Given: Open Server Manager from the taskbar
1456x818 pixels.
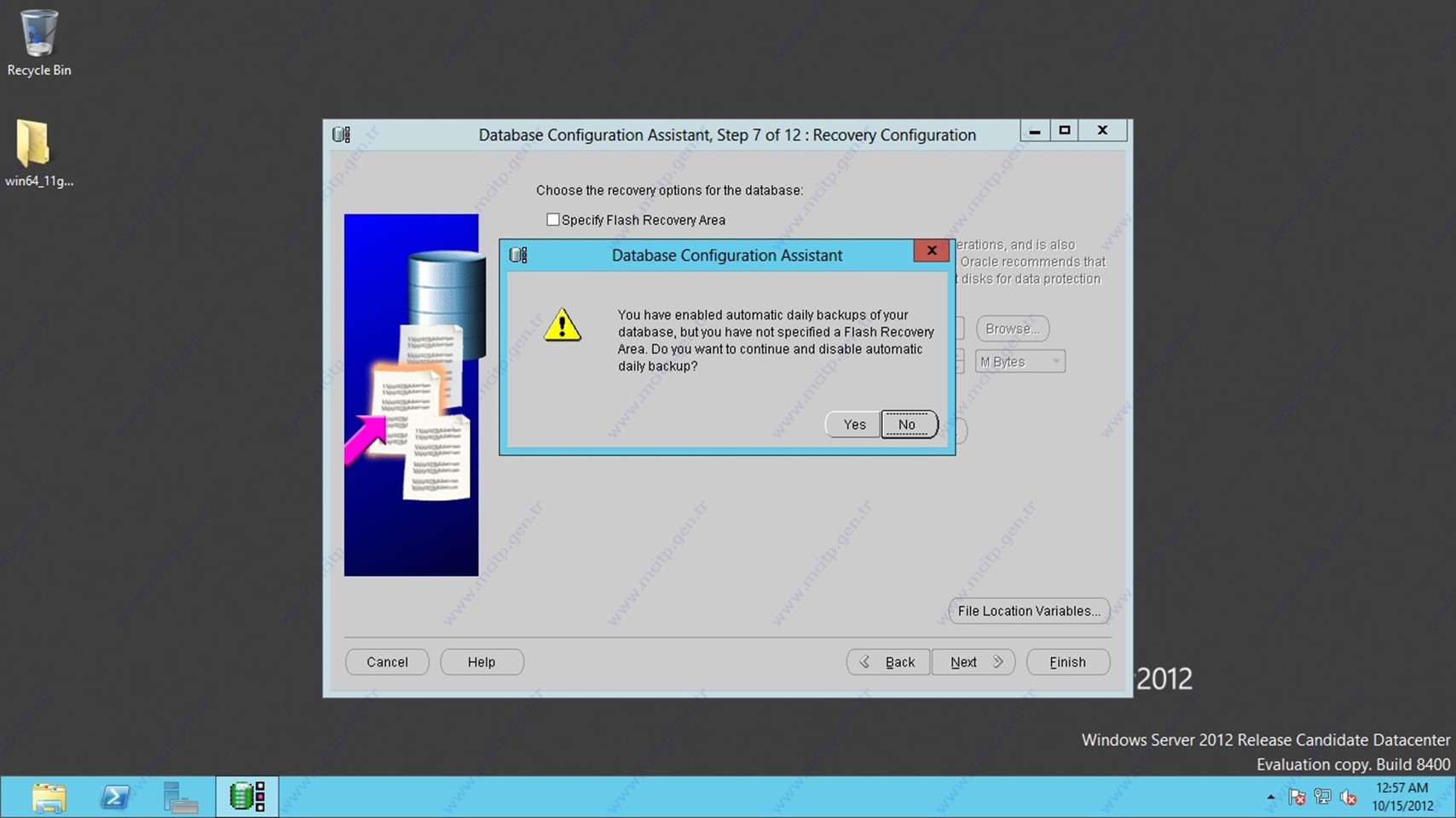Looking at the screenshot, I should (181, 798).
